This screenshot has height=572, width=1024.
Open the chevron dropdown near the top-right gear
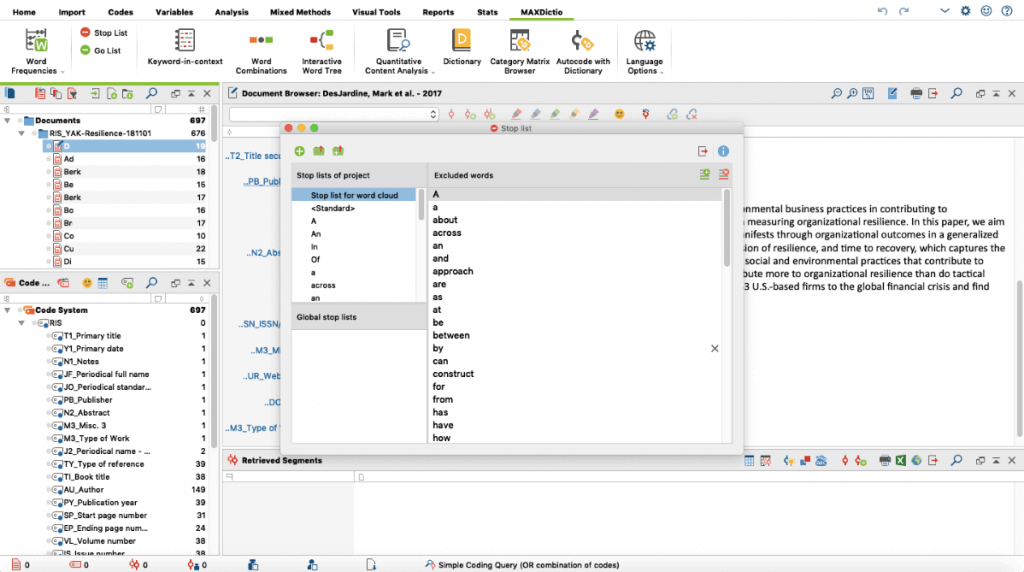point(944,11)
